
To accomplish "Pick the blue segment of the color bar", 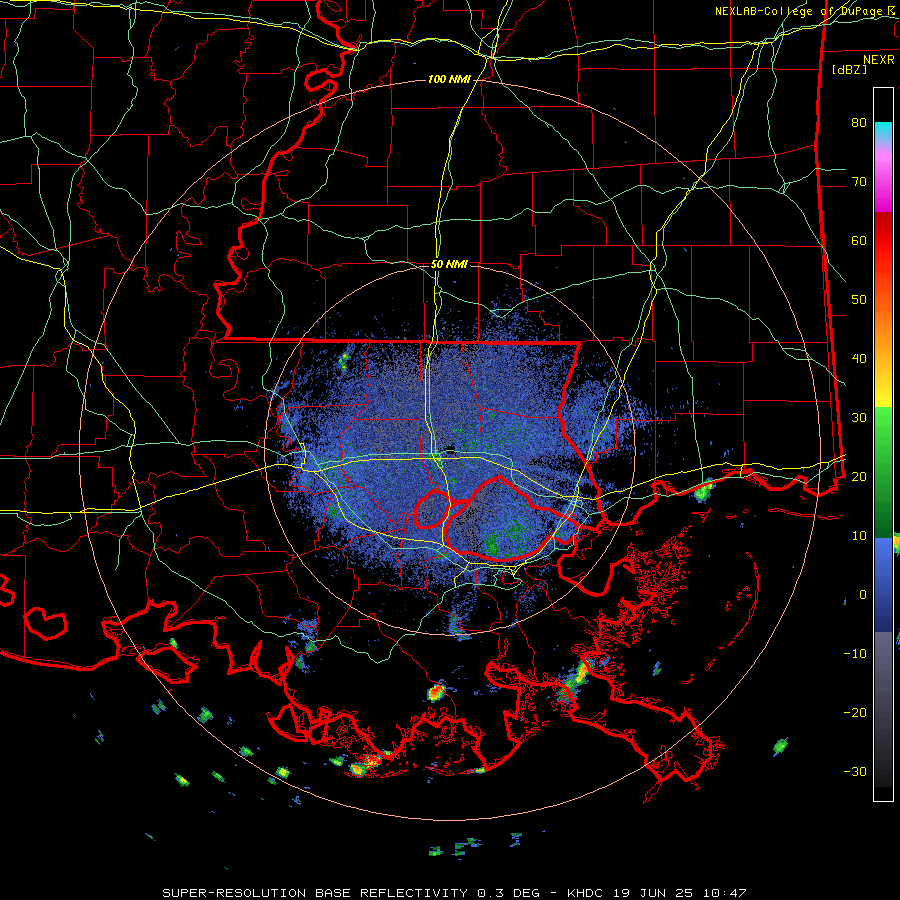I will pos(883,584).
